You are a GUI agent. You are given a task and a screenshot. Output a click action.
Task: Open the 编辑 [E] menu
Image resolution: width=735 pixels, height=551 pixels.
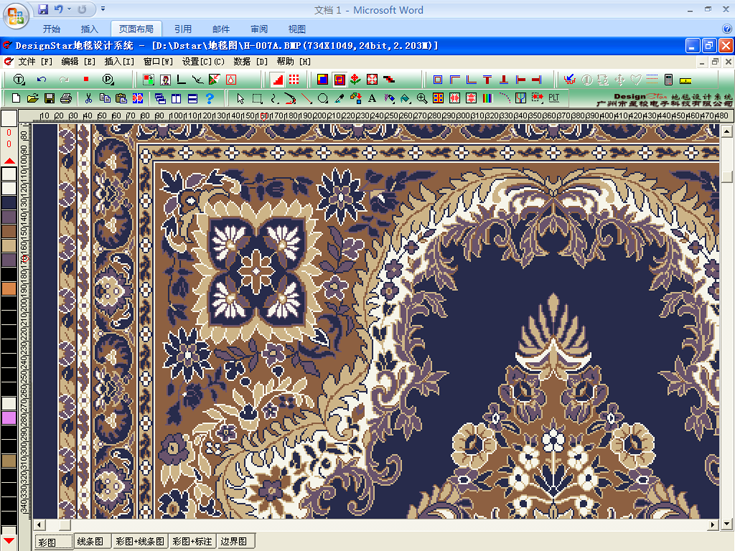pyautogui.click(x=78, y=61)
